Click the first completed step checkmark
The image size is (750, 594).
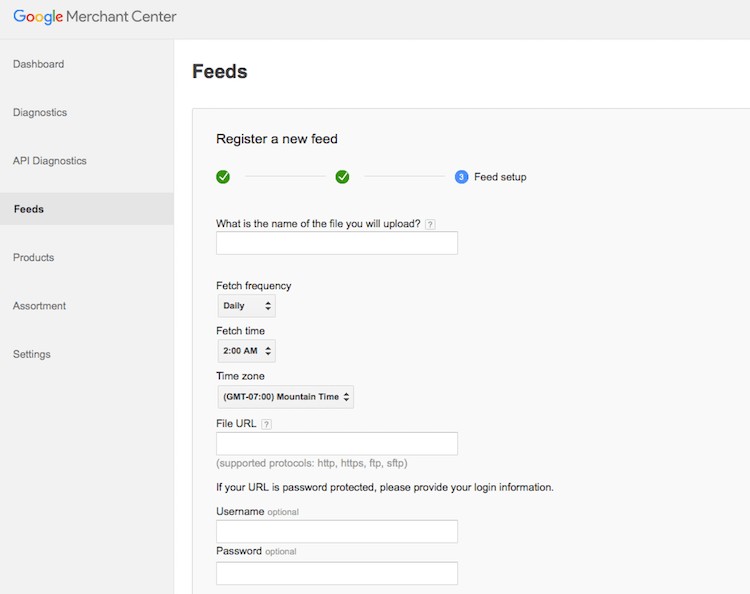[x=223, y=177]
